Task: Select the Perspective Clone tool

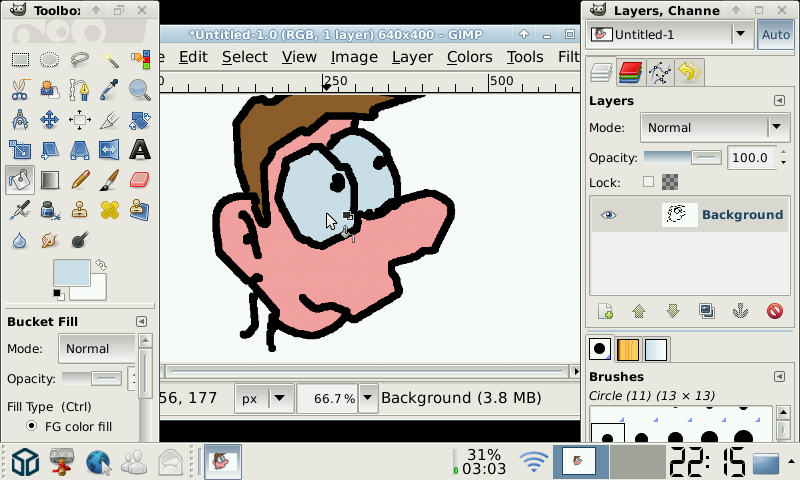Action: (140, 210)
